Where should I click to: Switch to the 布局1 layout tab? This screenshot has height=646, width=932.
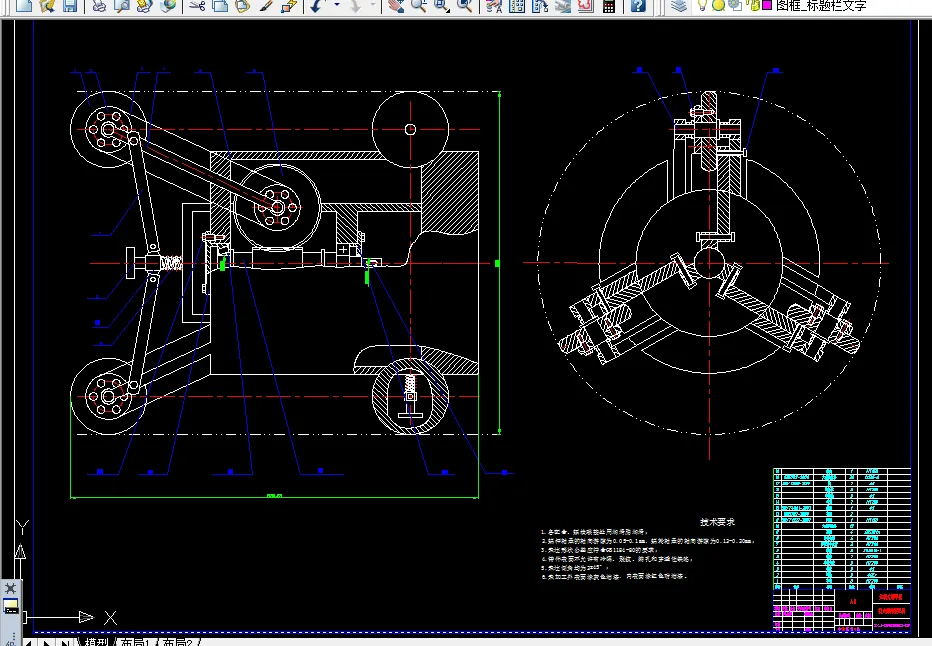pyautogui.click(x=135, y=642)
